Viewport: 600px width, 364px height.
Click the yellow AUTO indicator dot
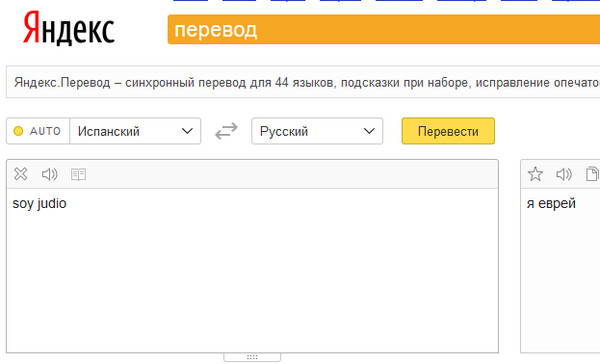click(18, 131)
